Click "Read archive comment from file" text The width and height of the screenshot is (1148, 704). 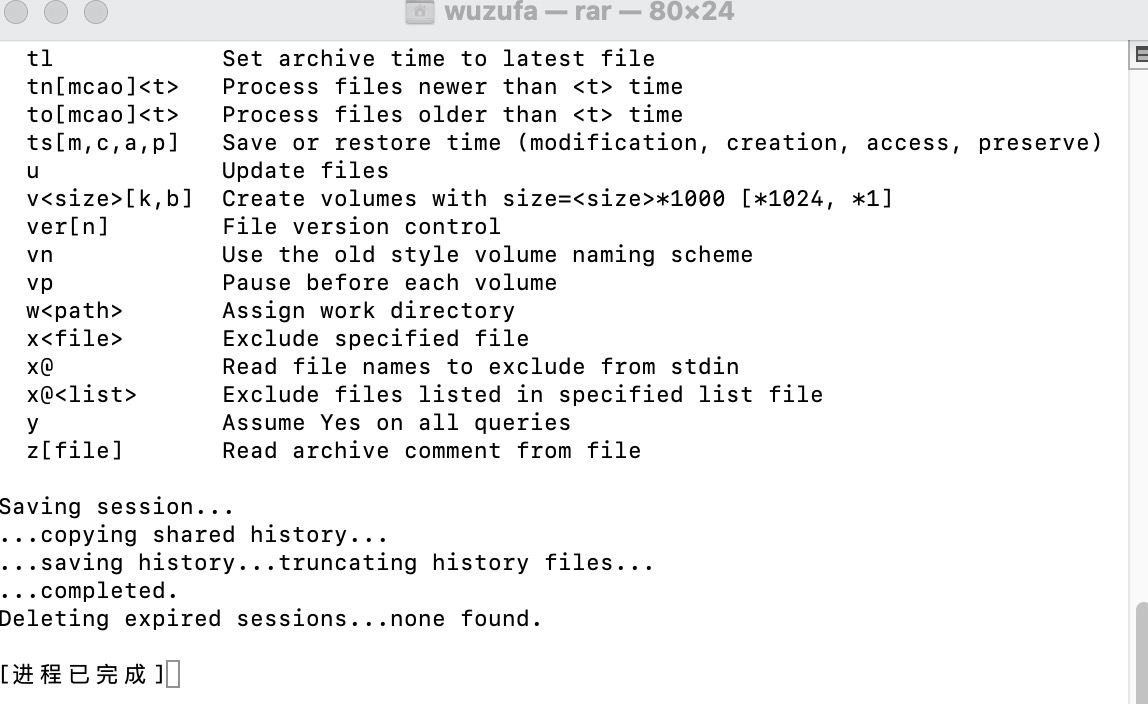tap(431, 451)
